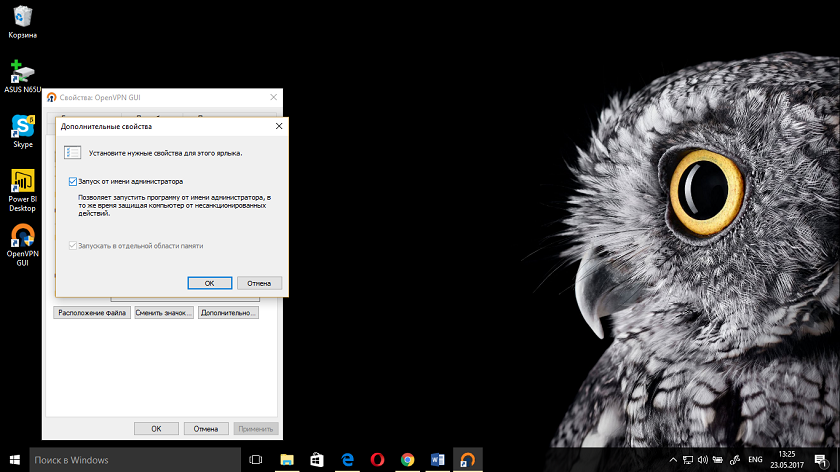Image resolution: width=840 pixels, height=472 pixels.
Task: Click 'Расположение файла' button
Action: (x=92, y=313)
